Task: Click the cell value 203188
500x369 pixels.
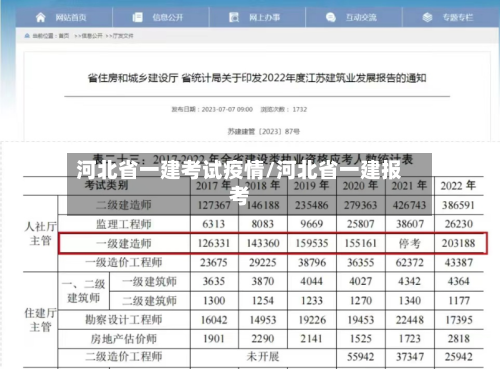Action: click(x=459, y=243)
